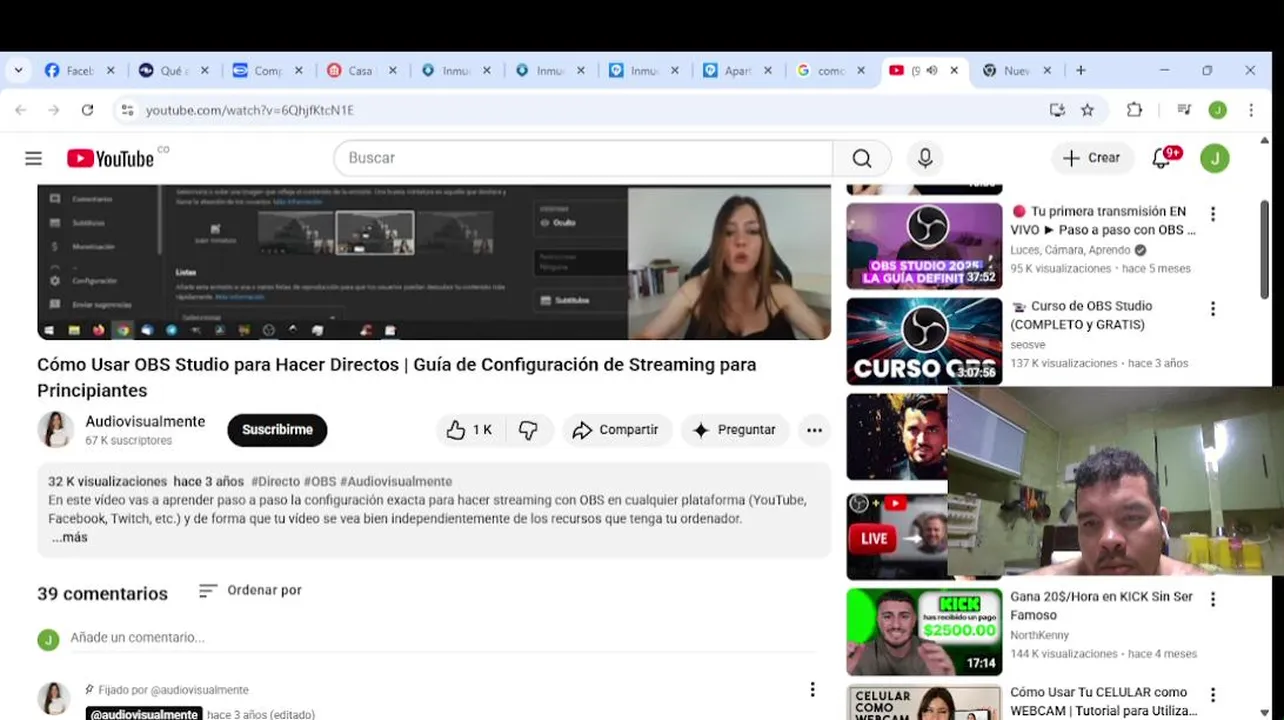The height and width of the screenshot is (720, 1284).
Task: Open the 'Celular como webcam' thumbnail
Action: pos(924,702)
